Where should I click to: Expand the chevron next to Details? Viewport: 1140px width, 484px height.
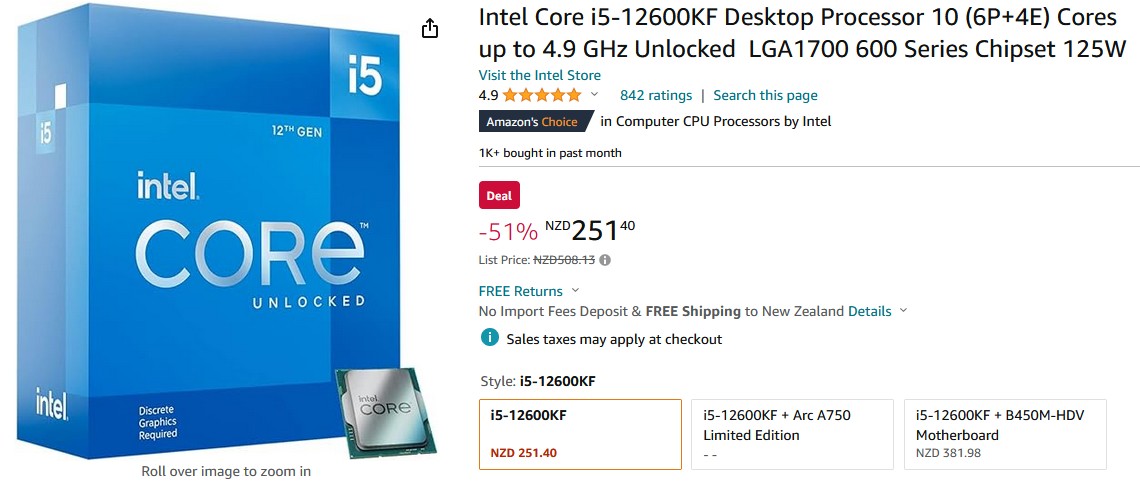click(903, 311)
